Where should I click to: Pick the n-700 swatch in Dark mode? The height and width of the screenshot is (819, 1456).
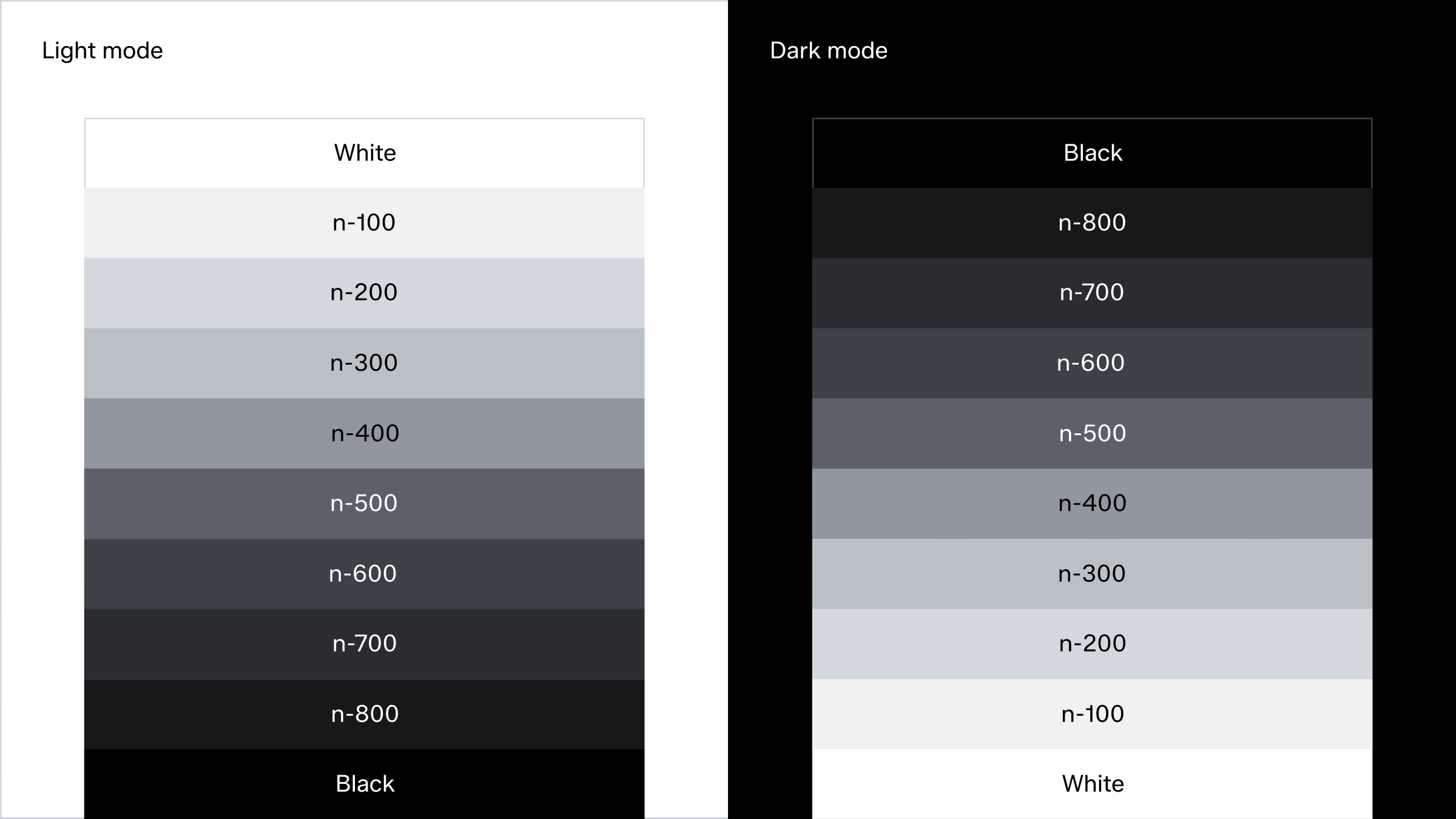click(1092, 293)
